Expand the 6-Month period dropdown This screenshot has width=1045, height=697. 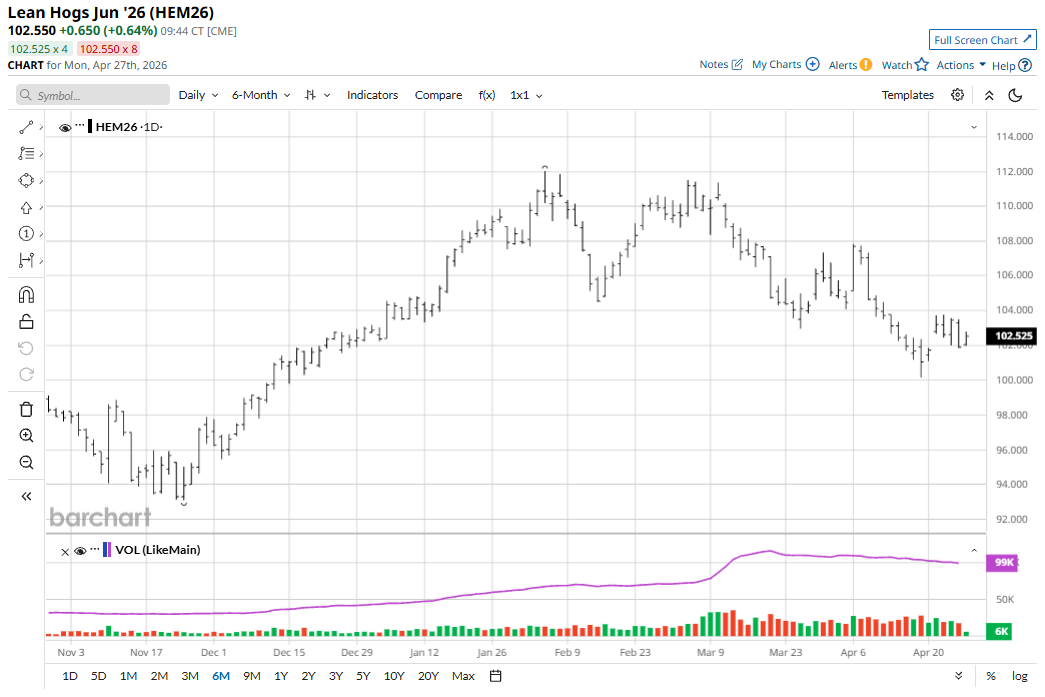point(260,95)
